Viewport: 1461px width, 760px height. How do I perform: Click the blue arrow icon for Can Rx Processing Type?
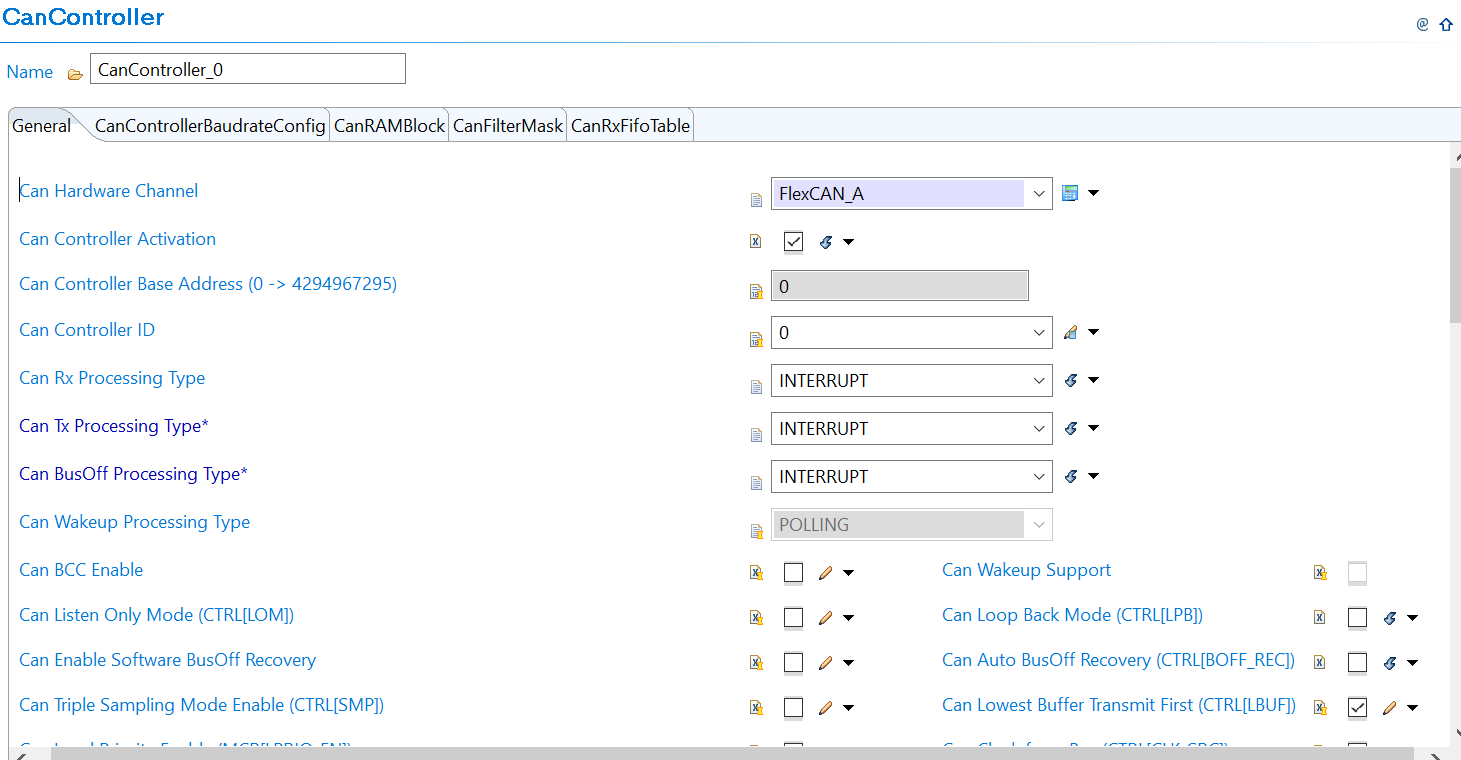tap(1070, 380)
